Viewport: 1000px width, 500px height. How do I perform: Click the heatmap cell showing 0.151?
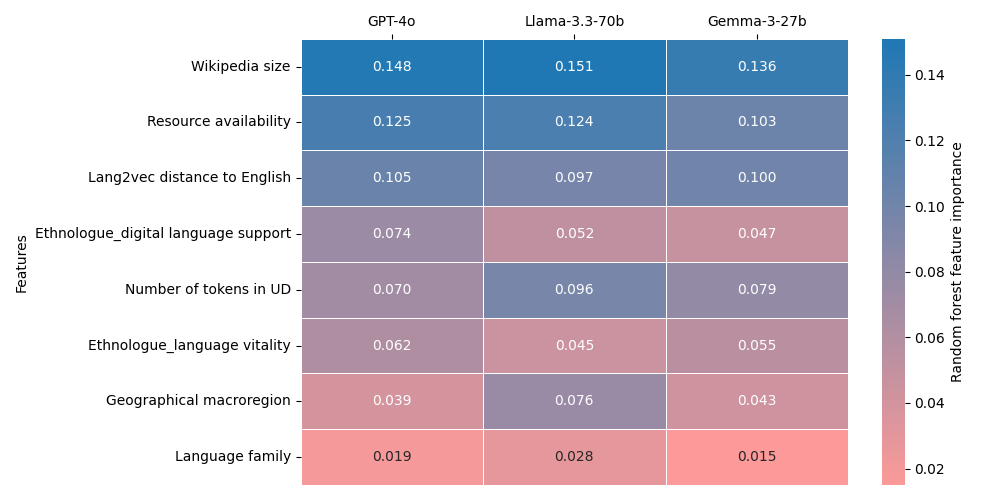(x=574, y=67)
